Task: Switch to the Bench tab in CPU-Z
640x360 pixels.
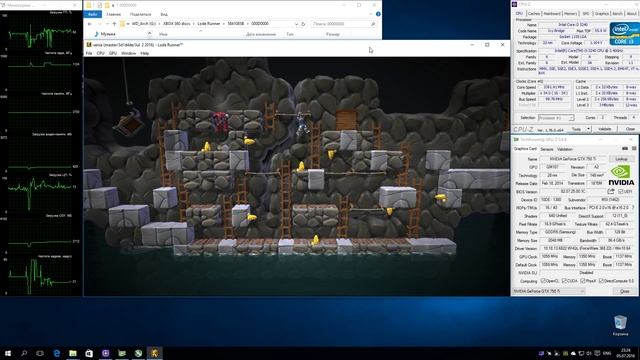Action: [x=618, y=13]
